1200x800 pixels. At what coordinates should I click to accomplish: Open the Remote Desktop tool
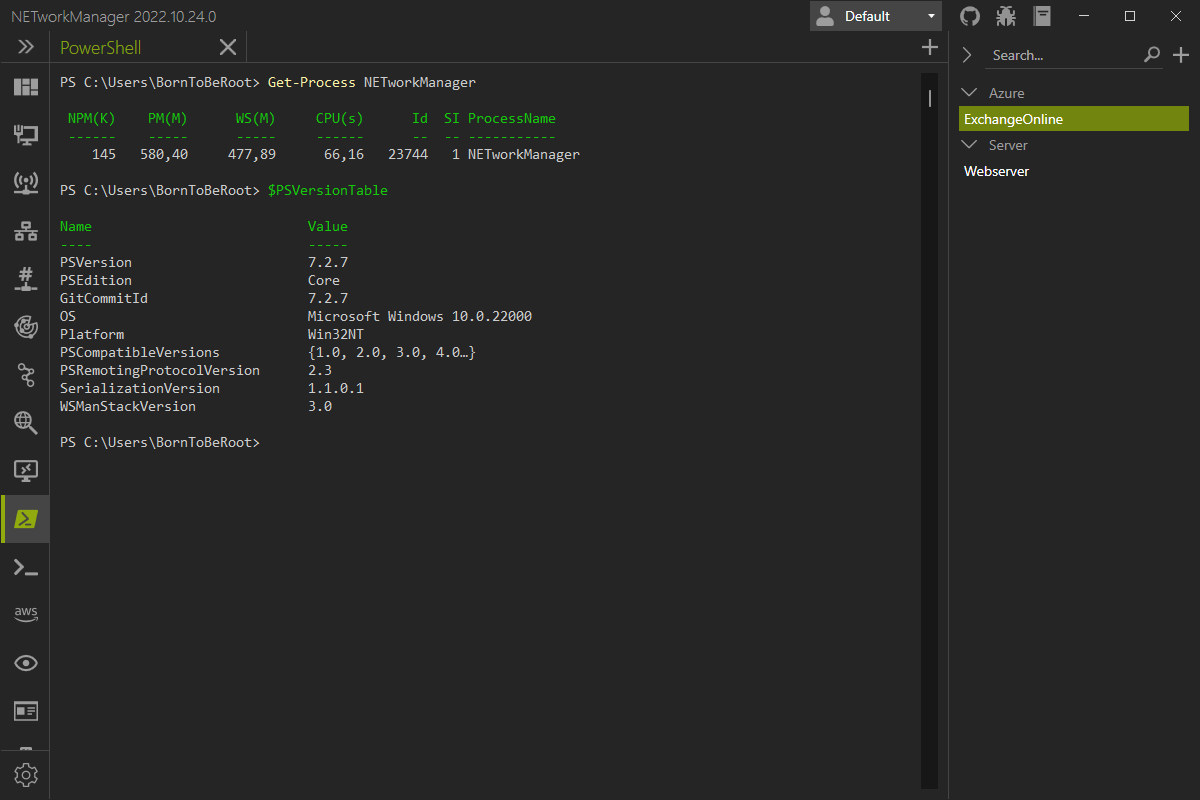(25, 470)
